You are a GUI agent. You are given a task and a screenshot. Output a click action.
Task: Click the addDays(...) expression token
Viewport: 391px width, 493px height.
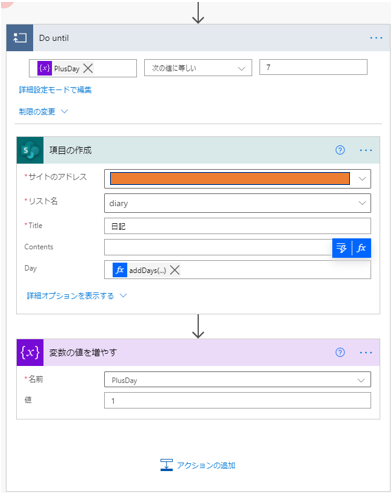[x=147, y=270]
